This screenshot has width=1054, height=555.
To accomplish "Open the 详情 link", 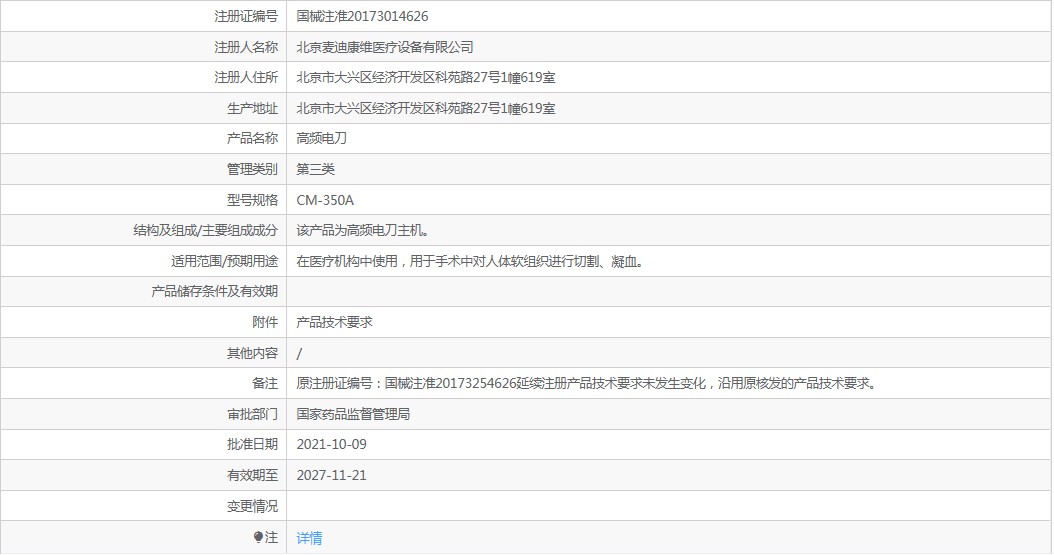I will pyautogui.click(x=309, y=538).
